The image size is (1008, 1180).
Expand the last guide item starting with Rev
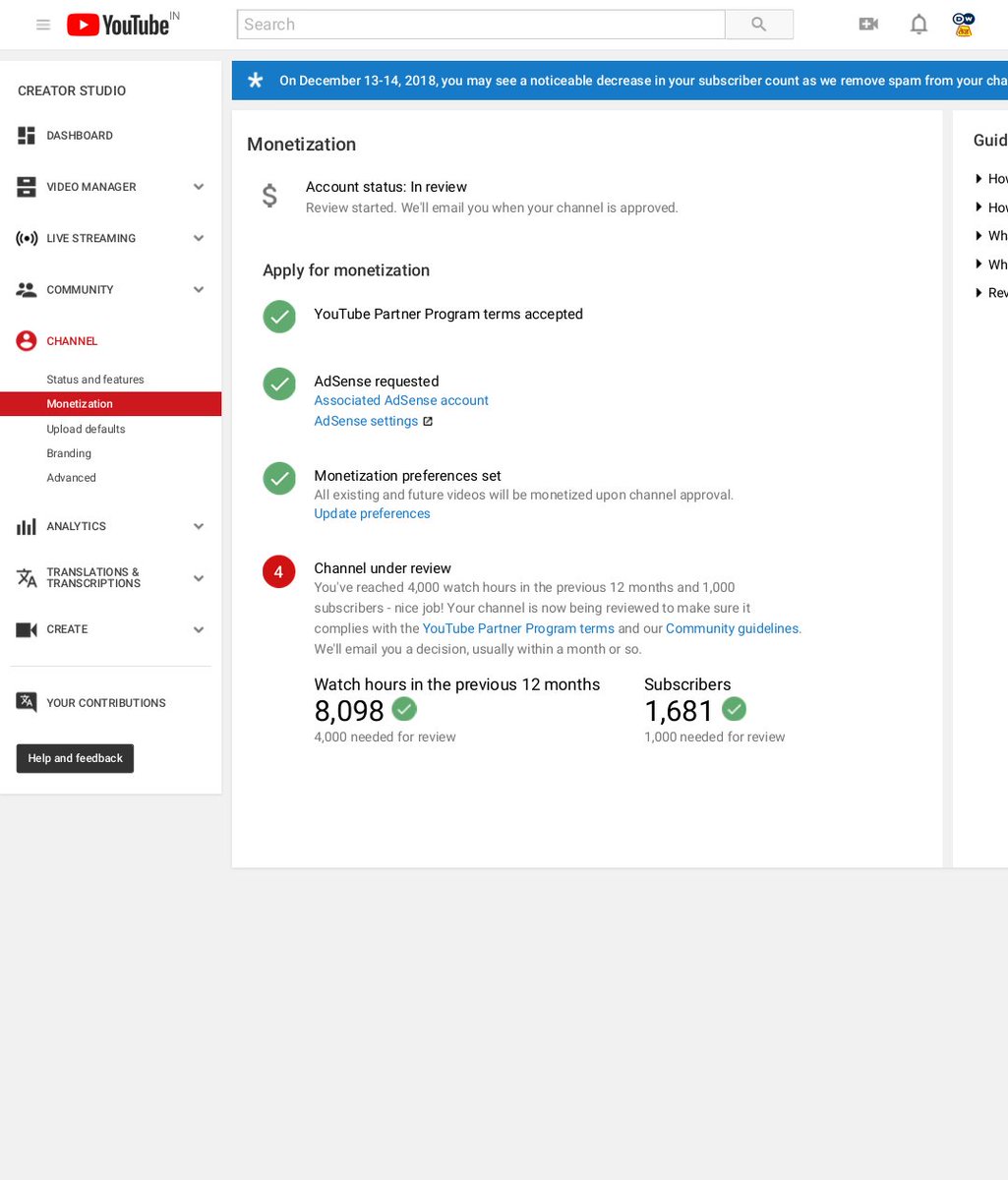click(x=990, y=293)
